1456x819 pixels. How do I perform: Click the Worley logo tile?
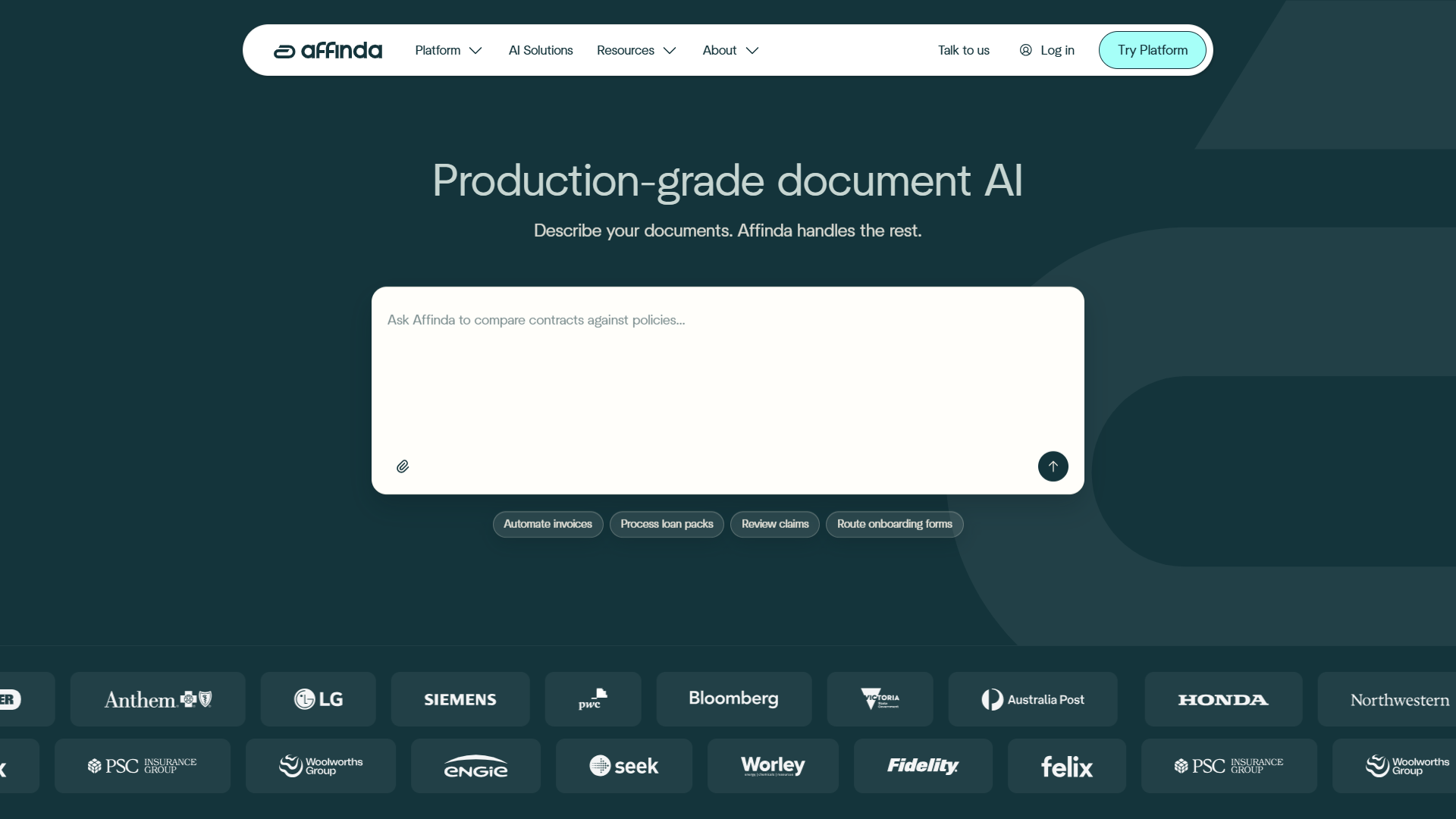773,766
